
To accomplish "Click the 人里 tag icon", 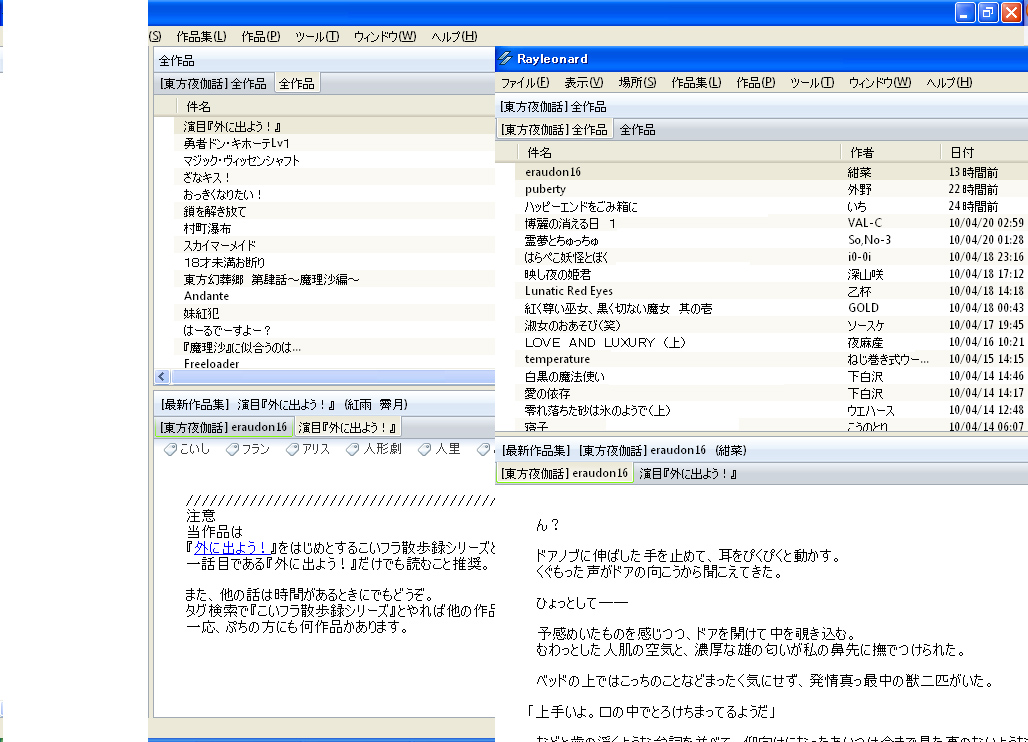I will [x=425, y=450].
